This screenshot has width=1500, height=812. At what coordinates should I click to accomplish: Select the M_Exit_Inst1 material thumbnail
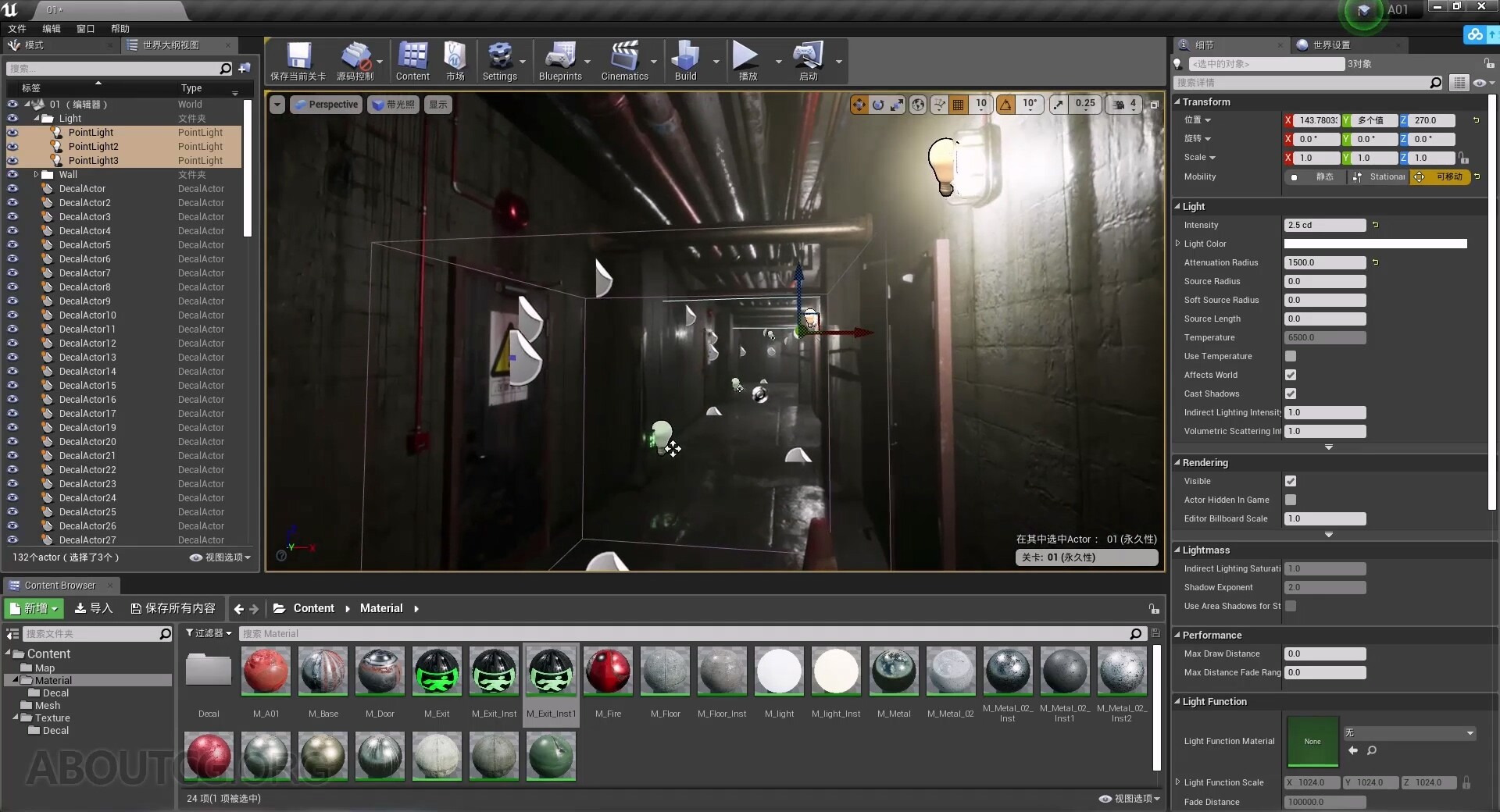pyautogui.click(x=550, y=671)
